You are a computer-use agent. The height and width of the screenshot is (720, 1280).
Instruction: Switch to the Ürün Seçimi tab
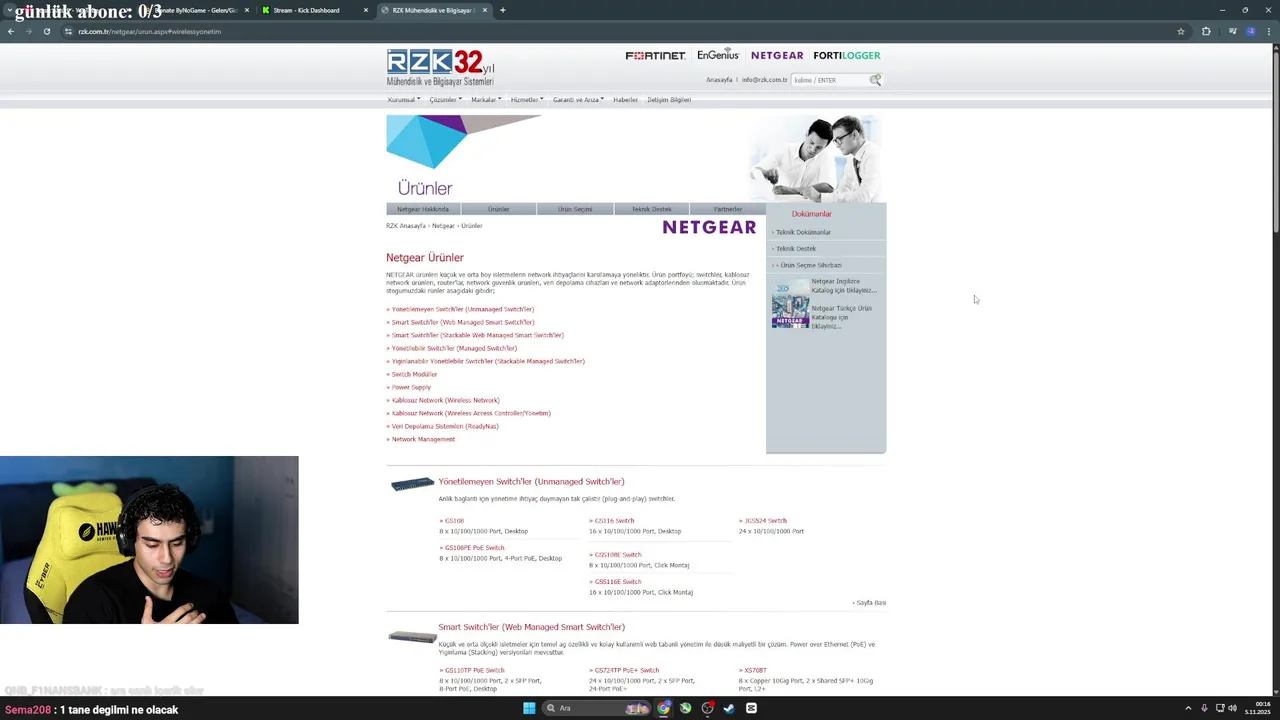pyautogui.click(x=575, y=209)
